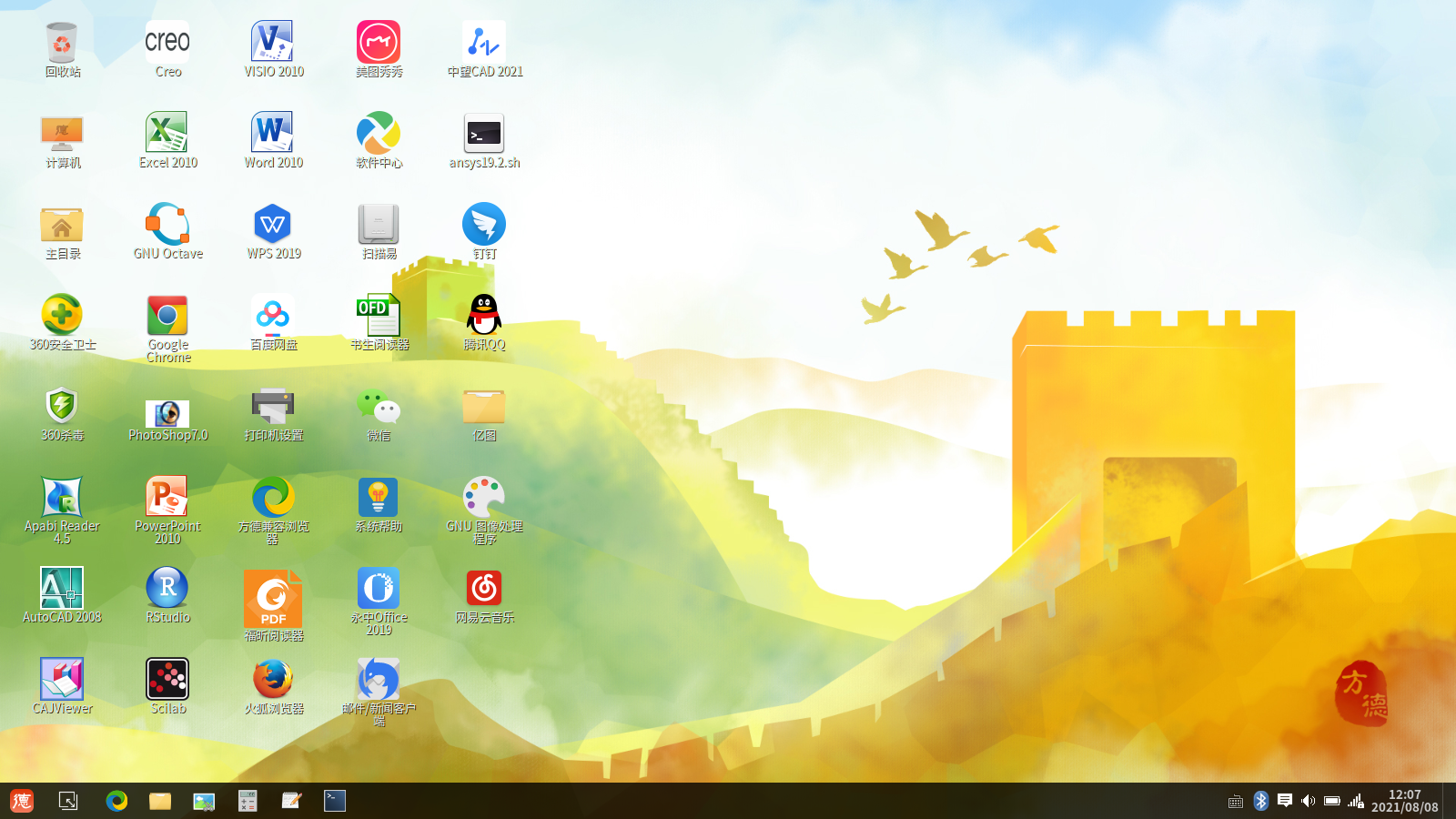Launch the calculator from the taskbar
Viewport: 1456px width, 819px height.
248,801
